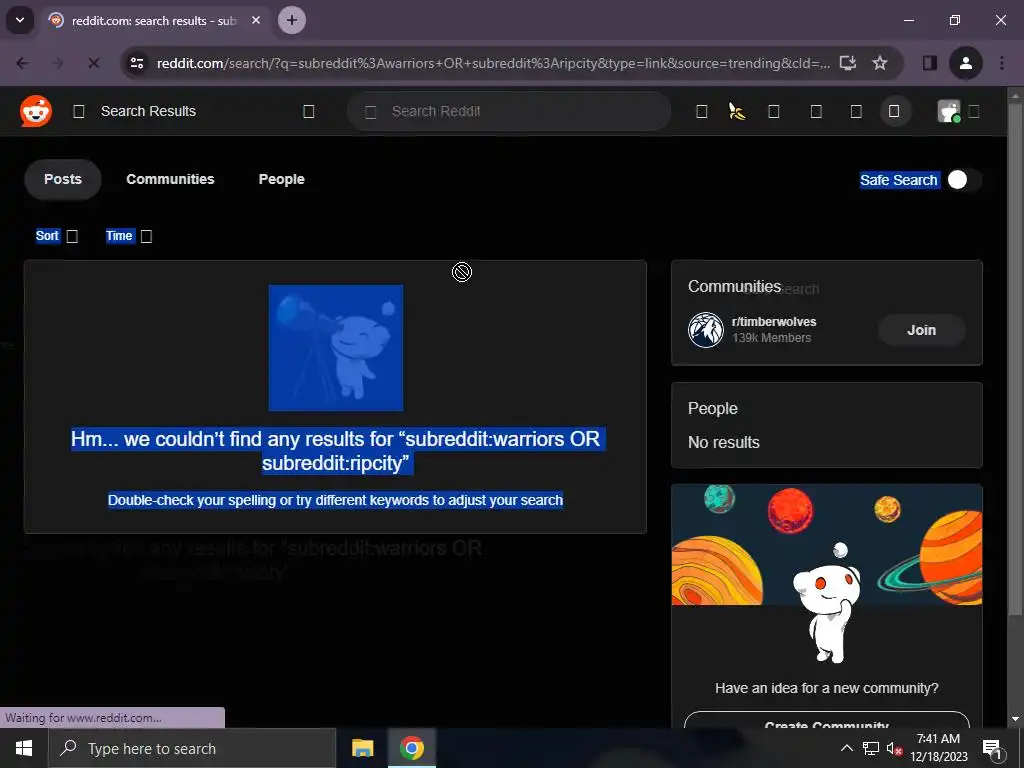
Task: Expand the dropdown arrow next to user avatar
Action: 974,112
